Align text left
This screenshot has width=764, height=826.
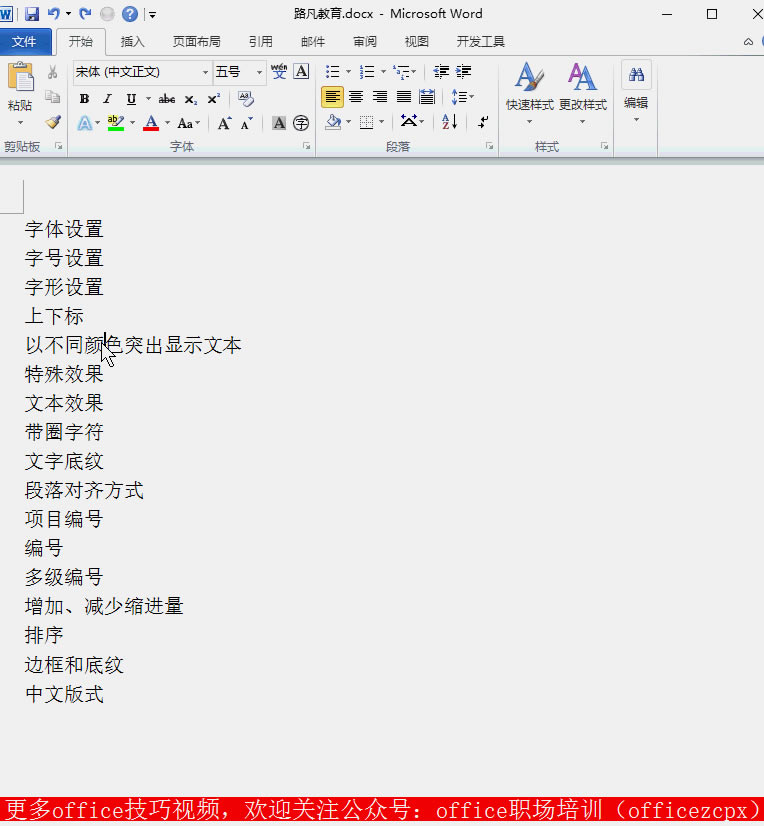pos(332,97)
